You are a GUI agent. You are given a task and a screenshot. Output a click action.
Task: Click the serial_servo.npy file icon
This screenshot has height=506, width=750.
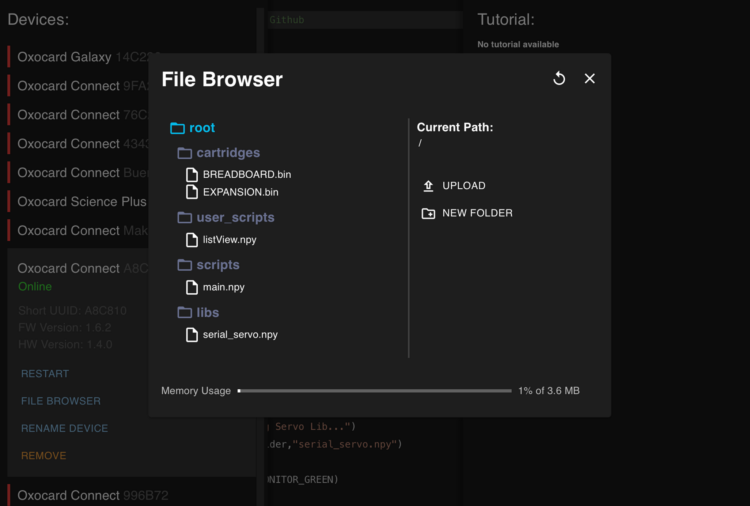tap(193, 335)
